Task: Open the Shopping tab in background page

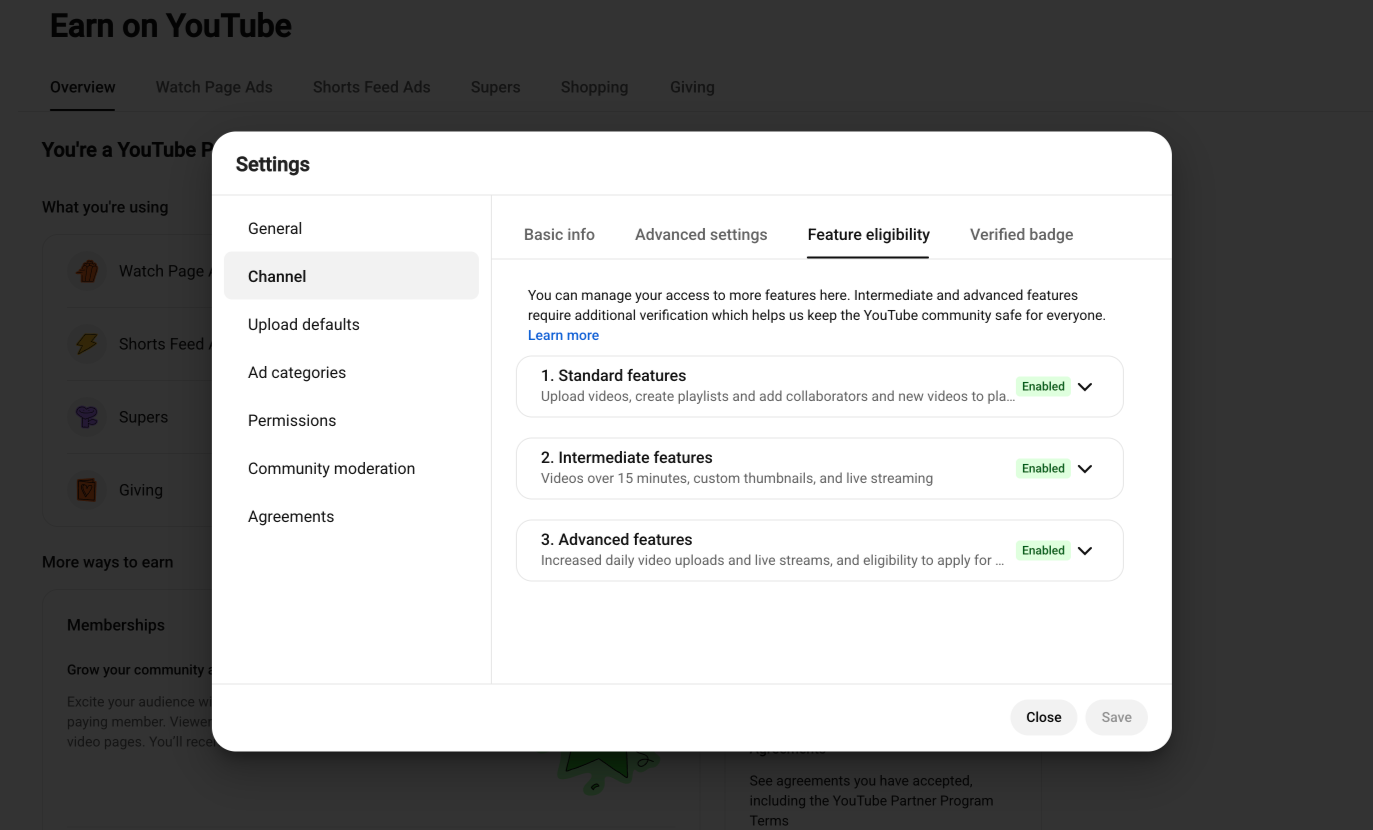Action: click(x=594, y=87)
